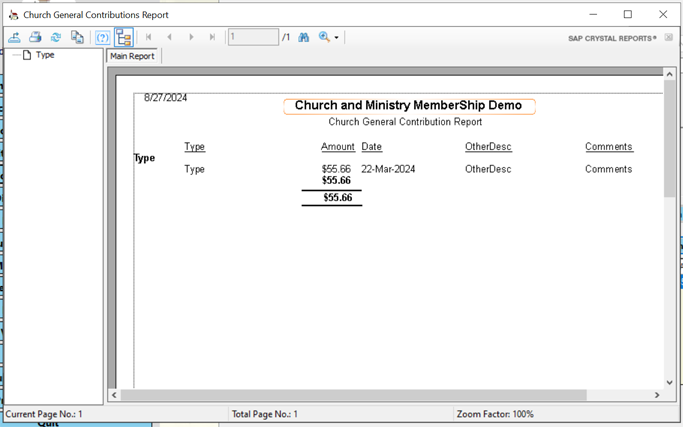Click the horizontal scrollbar left arrow
The width and height of the screenshot is (683, 427).
pos(114,395)
